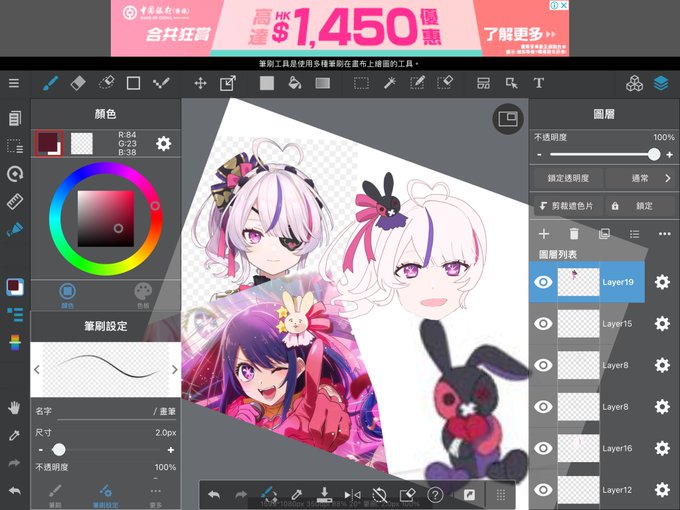Open Layer16 settings gear
This screenshot has height=510, width=680.
point(662,448)
